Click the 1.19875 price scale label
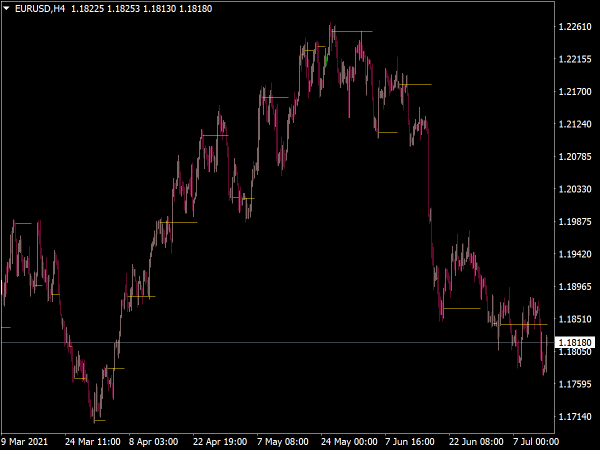This screenshot has width=600, height=450. coord(575,222)
